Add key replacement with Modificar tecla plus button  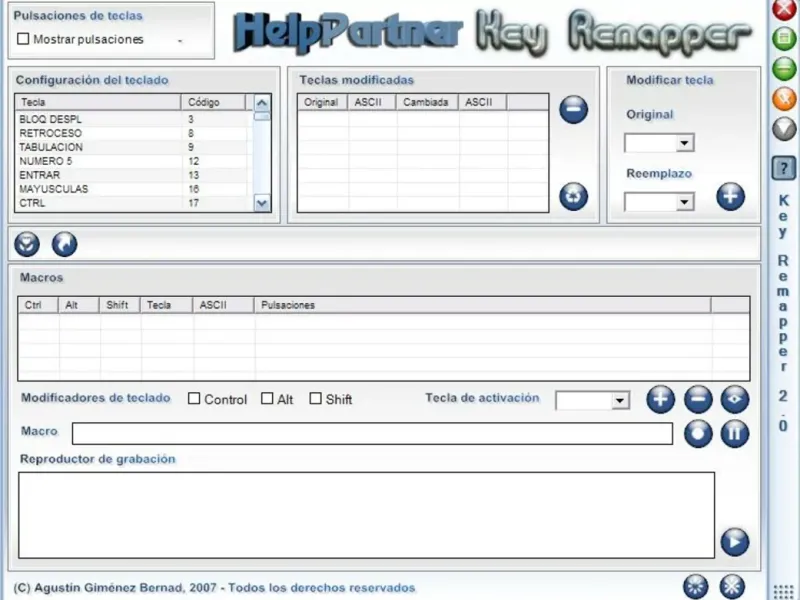730,196
